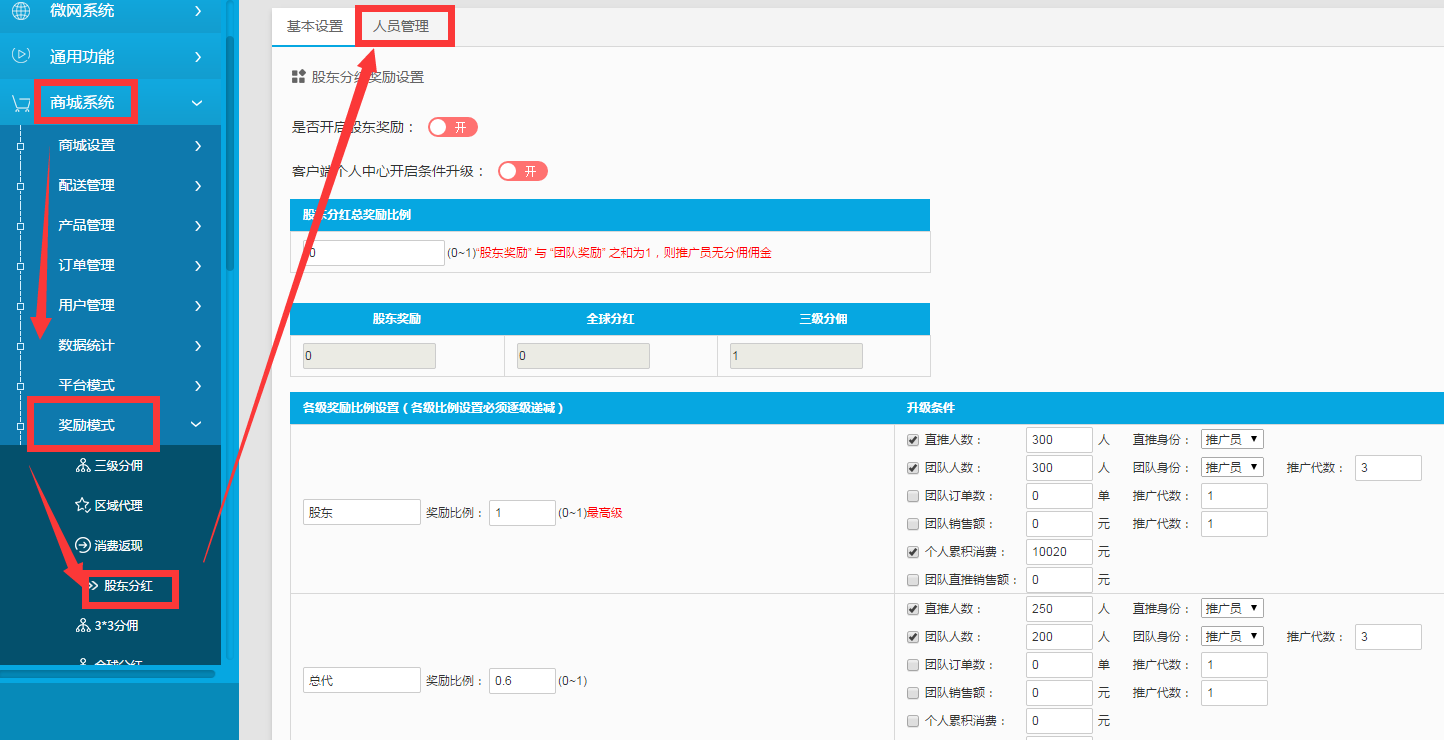
Task: Toggle the 是否开启股东奖励 switch
Action: coord(453,127)
